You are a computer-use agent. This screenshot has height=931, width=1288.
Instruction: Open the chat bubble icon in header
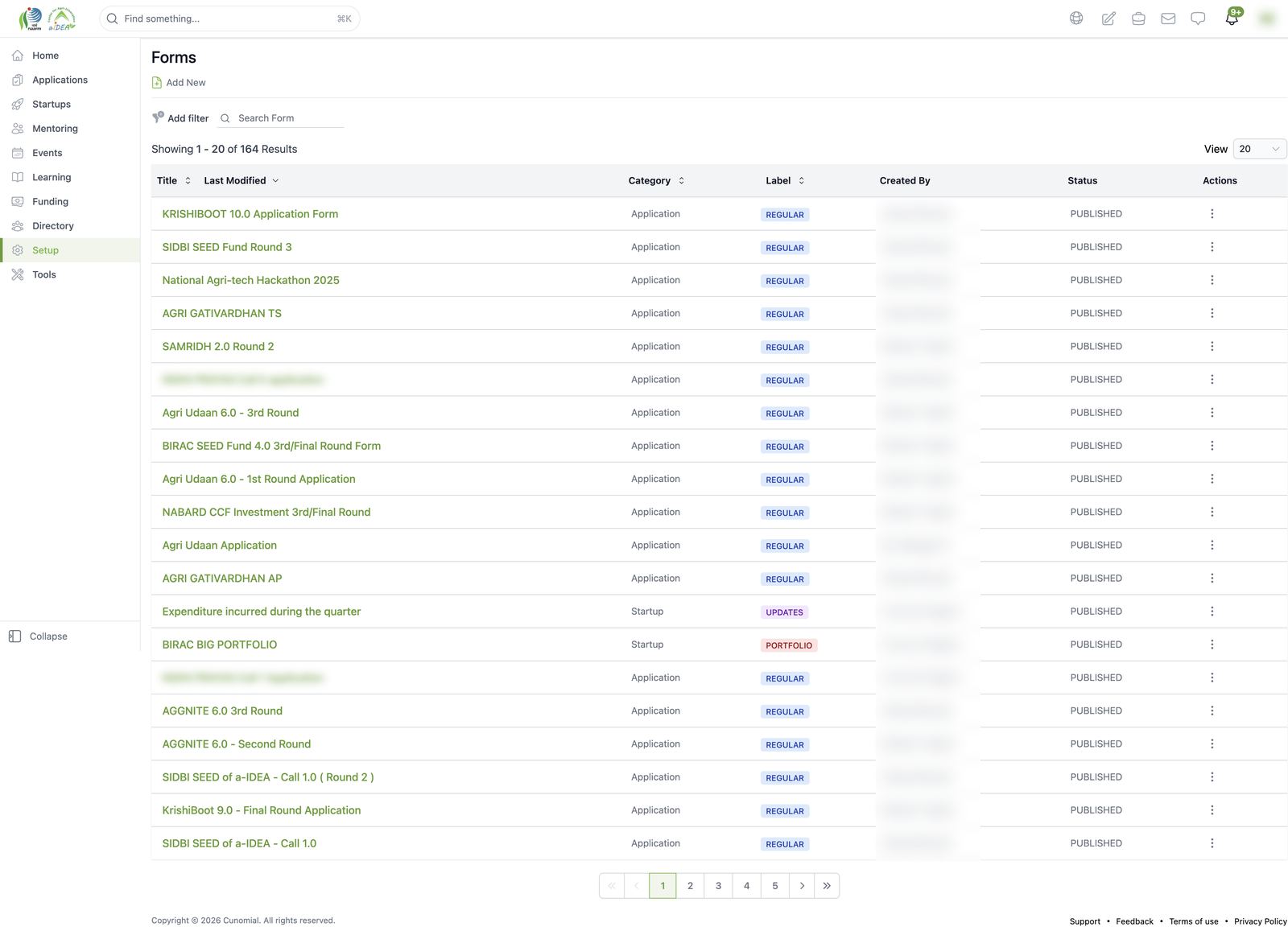1198,19
